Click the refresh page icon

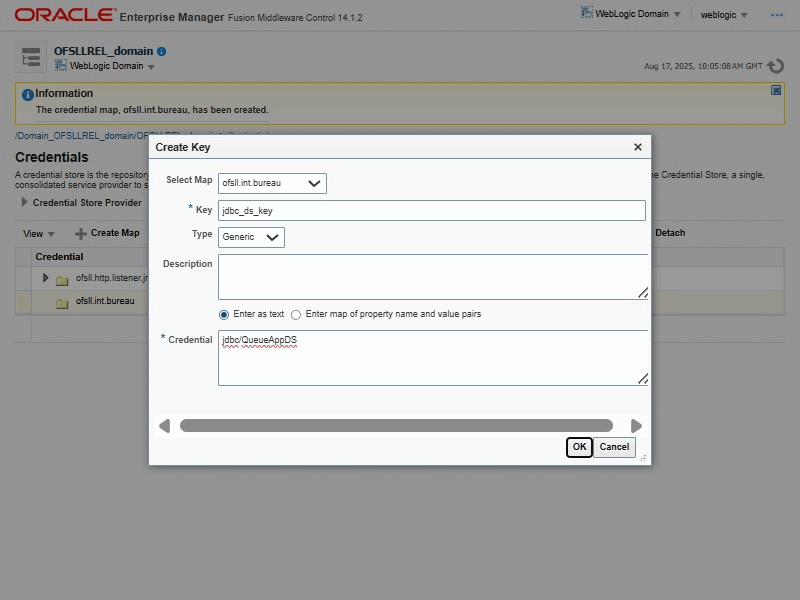[x=776, y=66]
